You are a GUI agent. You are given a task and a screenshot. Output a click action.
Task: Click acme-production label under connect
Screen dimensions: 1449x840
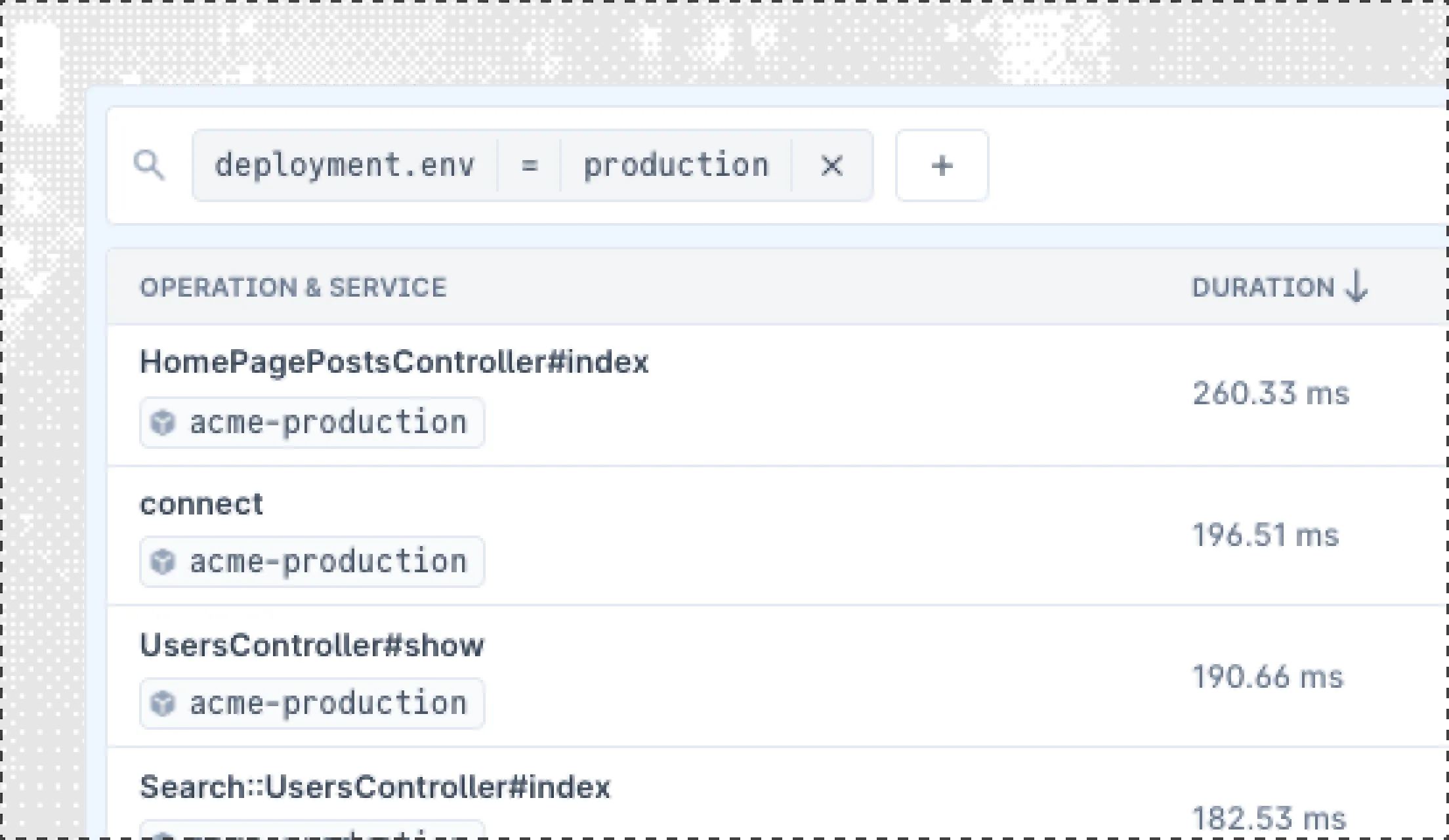[328, 562]
